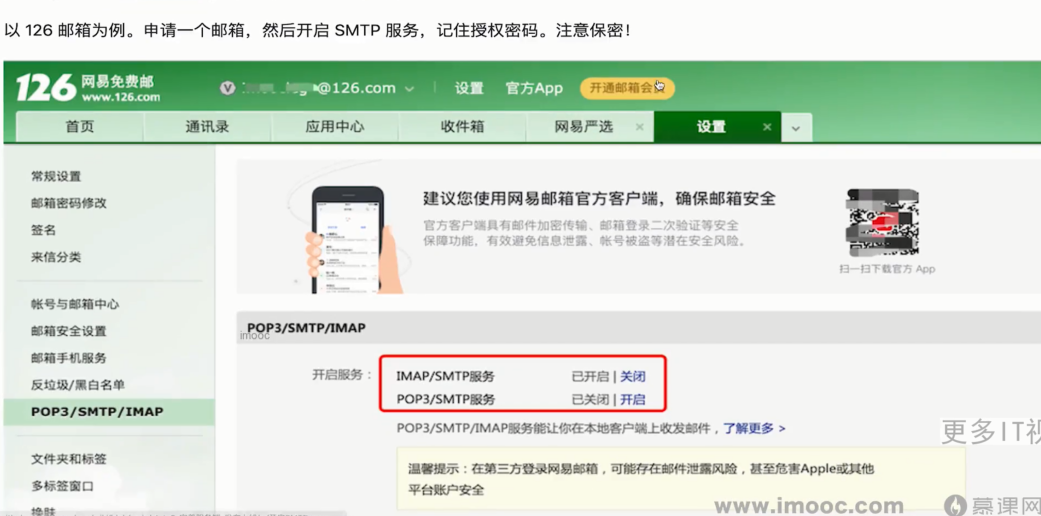Close the 网易严选 tab
Image resolution: width=1041 pixels, height=516 pixels.
639,127
